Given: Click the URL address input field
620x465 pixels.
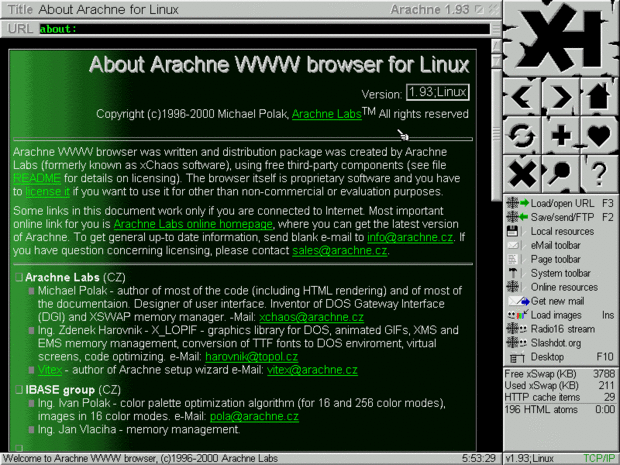Looking at the screenshot, I should 264,29.
